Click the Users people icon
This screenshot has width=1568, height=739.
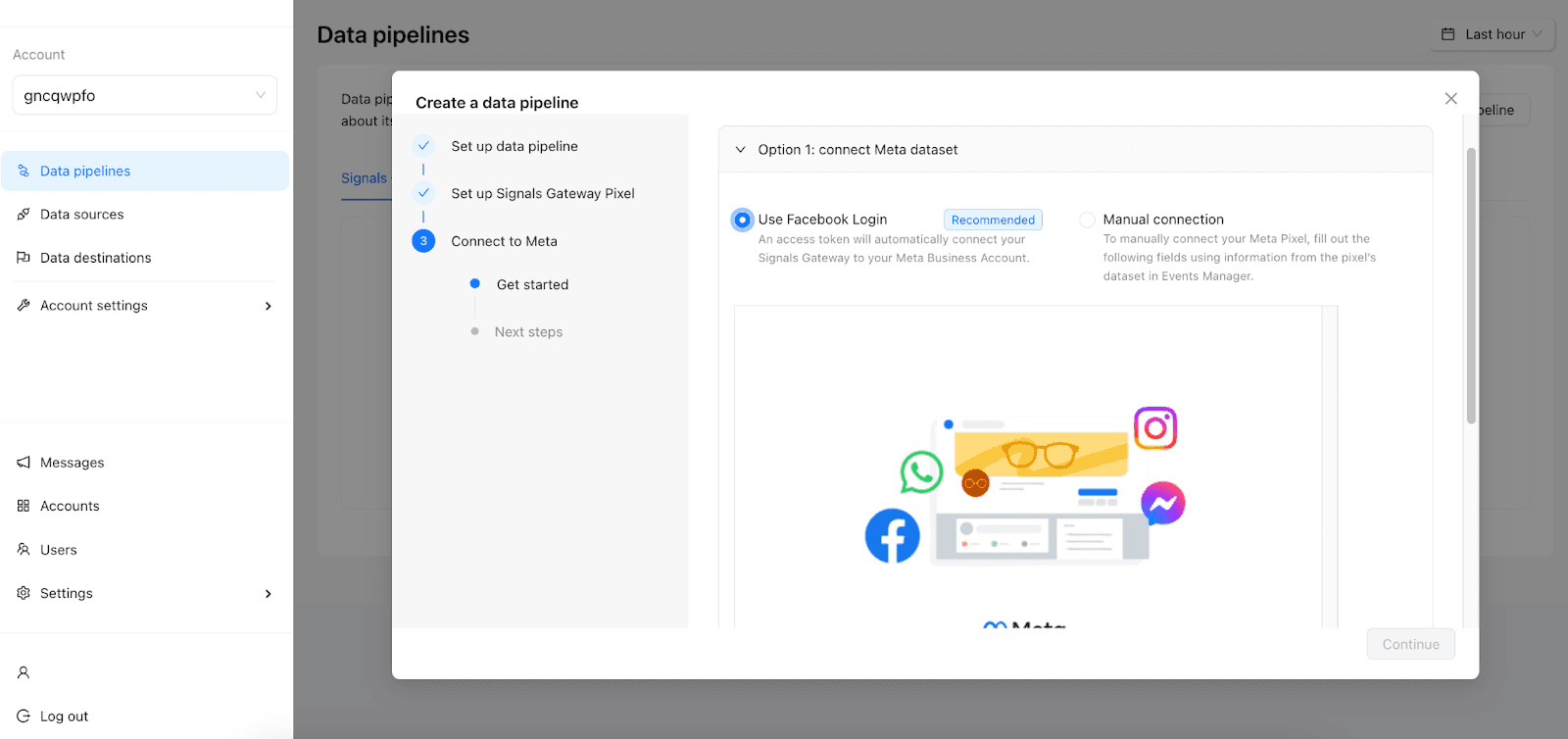coord(24,550)
